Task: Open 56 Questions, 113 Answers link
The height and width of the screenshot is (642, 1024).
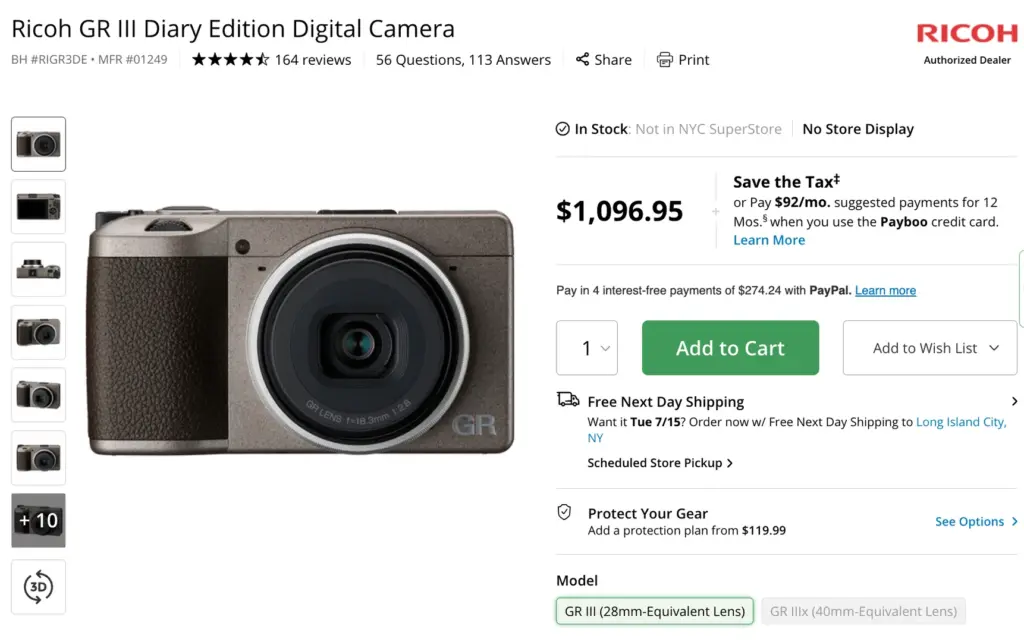Action: (x=463, y=60)
